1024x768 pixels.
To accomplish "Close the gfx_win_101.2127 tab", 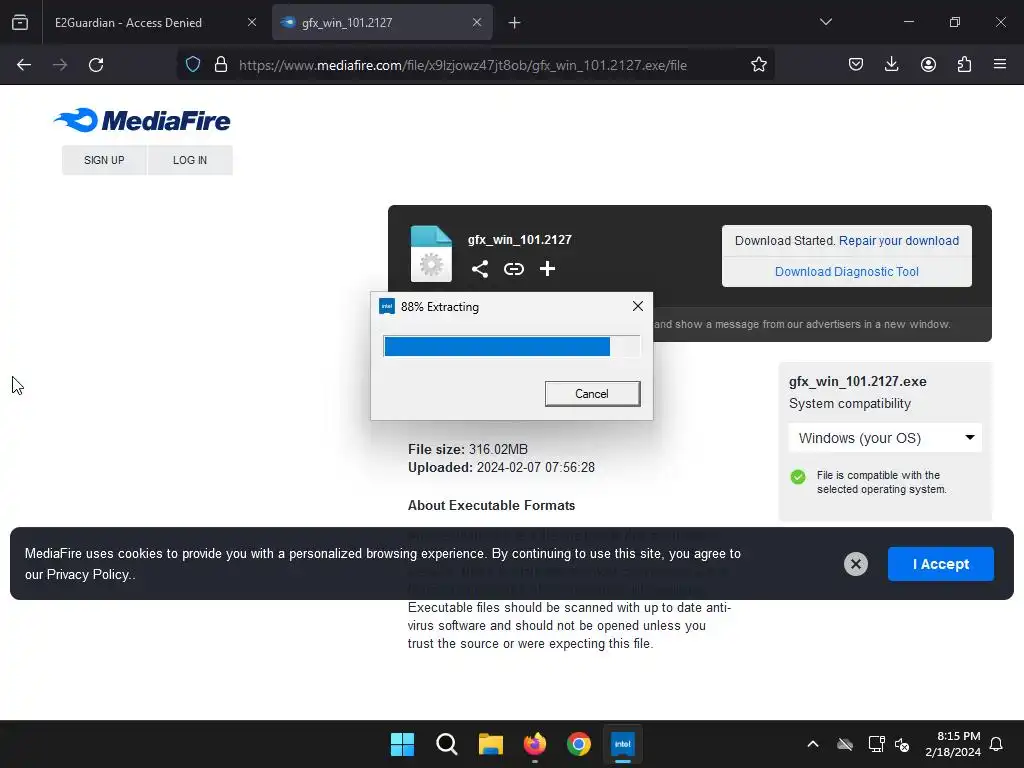I will (477, 22).
